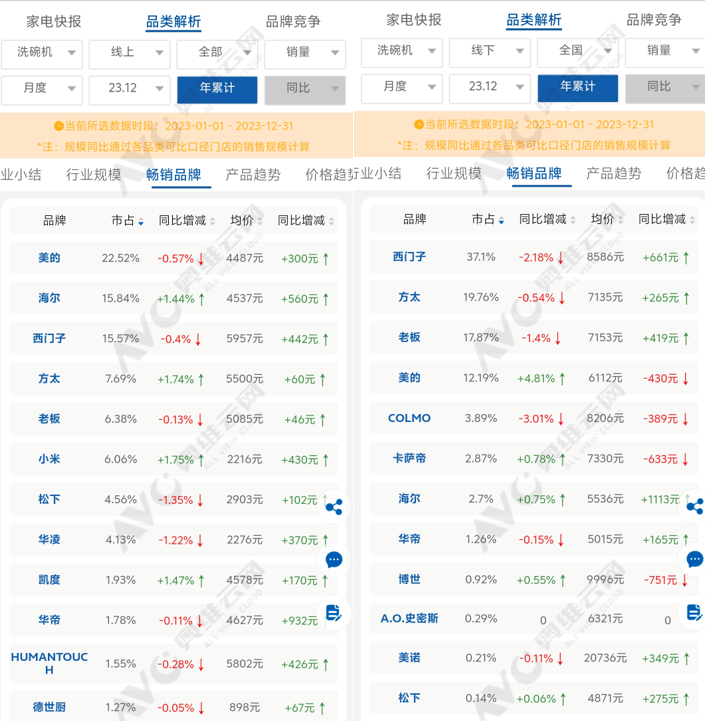This screenshot has height=721, width=705.
Task: Sort right table by 市占 arrows
Action: click(x=501, y=220)
